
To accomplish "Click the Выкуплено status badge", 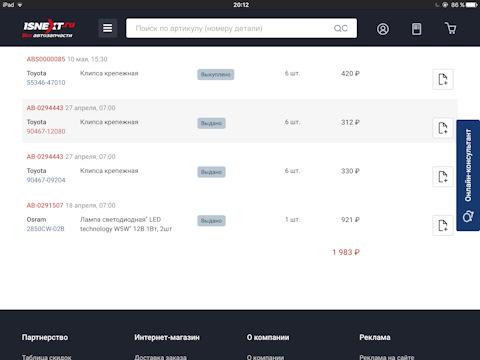I will (216, 74).
